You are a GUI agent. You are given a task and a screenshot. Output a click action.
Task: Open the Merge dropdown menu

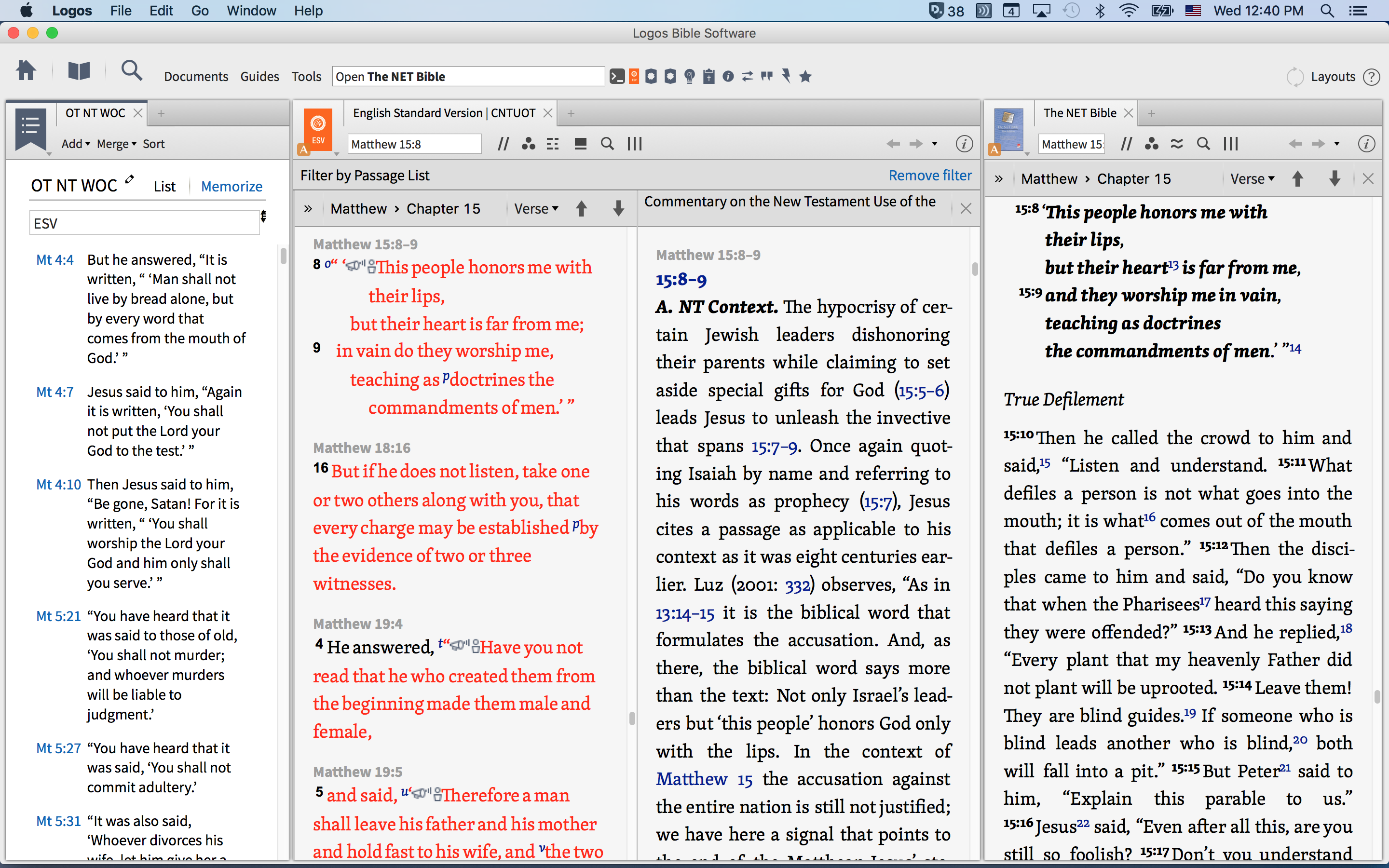click(117, 144)
